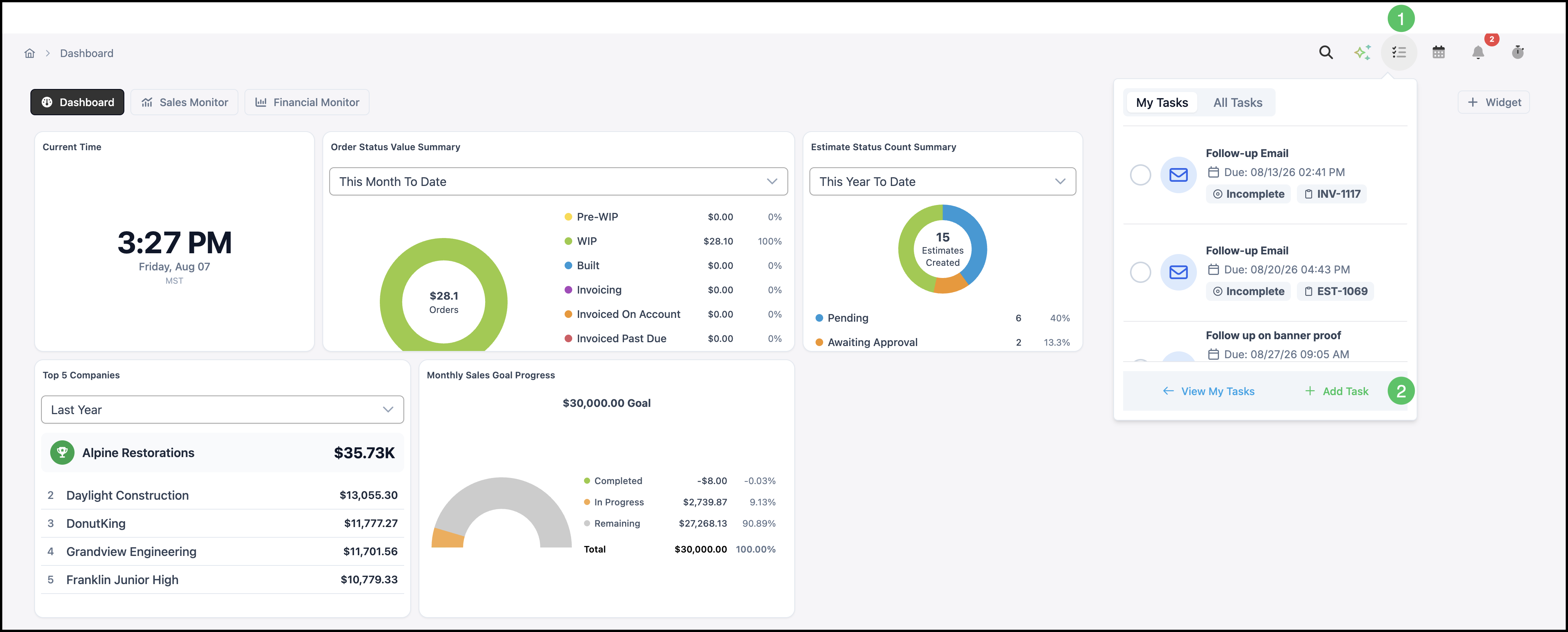Expand the Last Year companies dropdown
The height and width of the screenshot is (632, 1568).
coord(222,410)
